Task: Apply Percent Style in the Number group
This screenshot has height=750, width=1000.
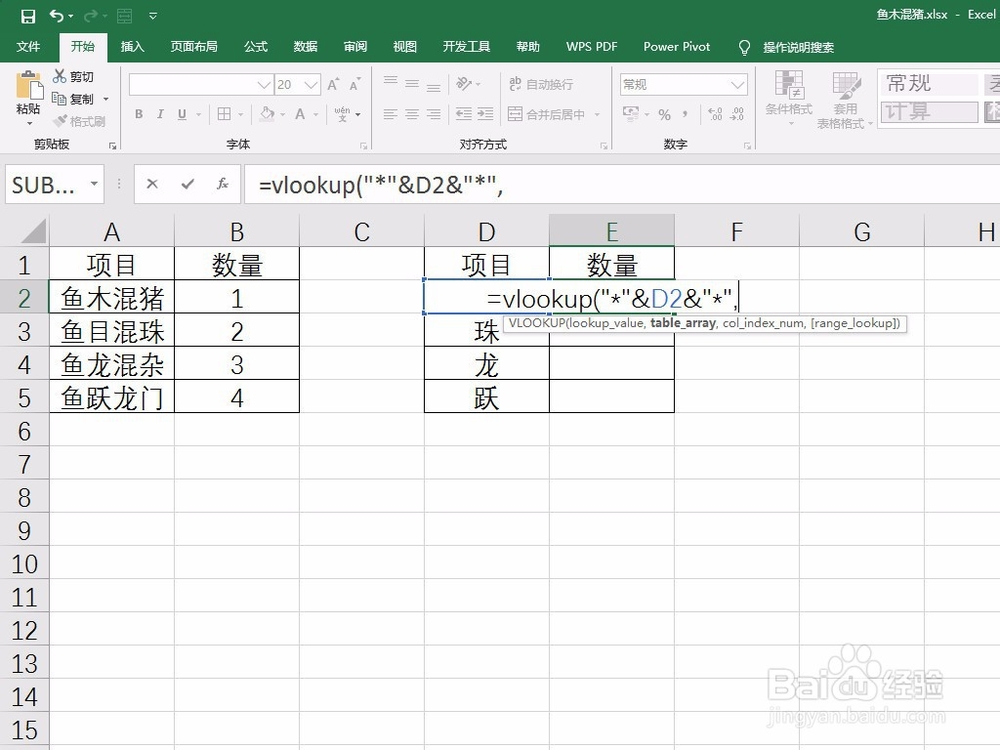Action: pyautogui.click(x=665, y=114)
